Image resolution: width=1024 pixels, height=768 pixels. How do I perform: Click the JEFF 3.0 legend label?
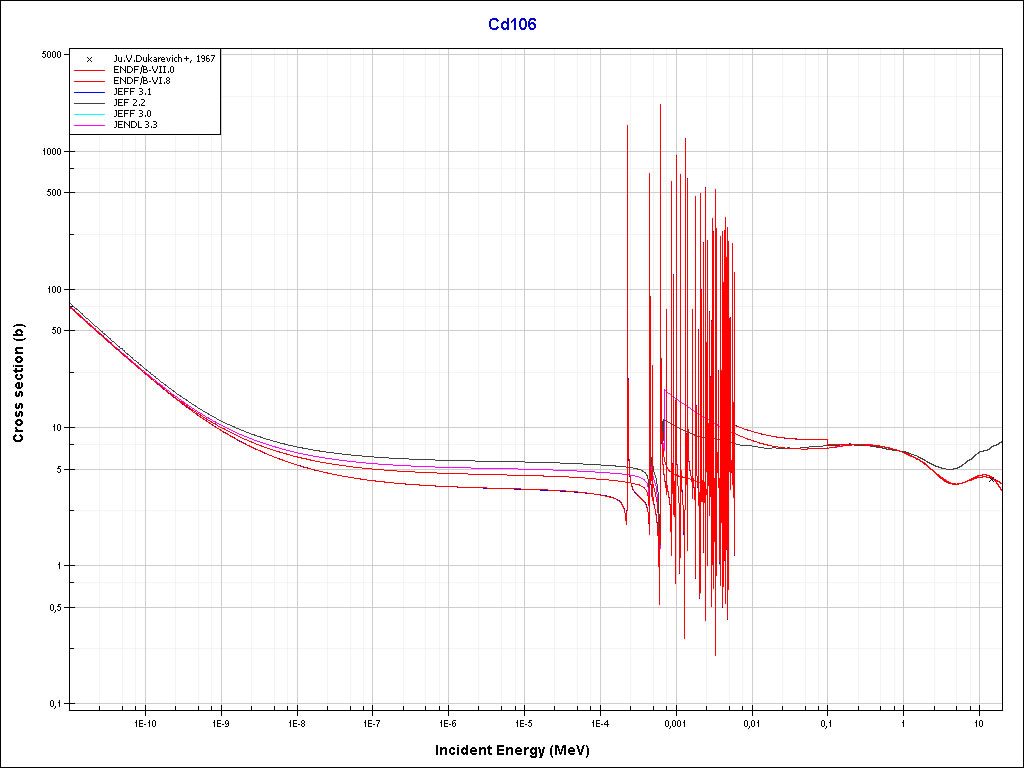pos(133,114)
